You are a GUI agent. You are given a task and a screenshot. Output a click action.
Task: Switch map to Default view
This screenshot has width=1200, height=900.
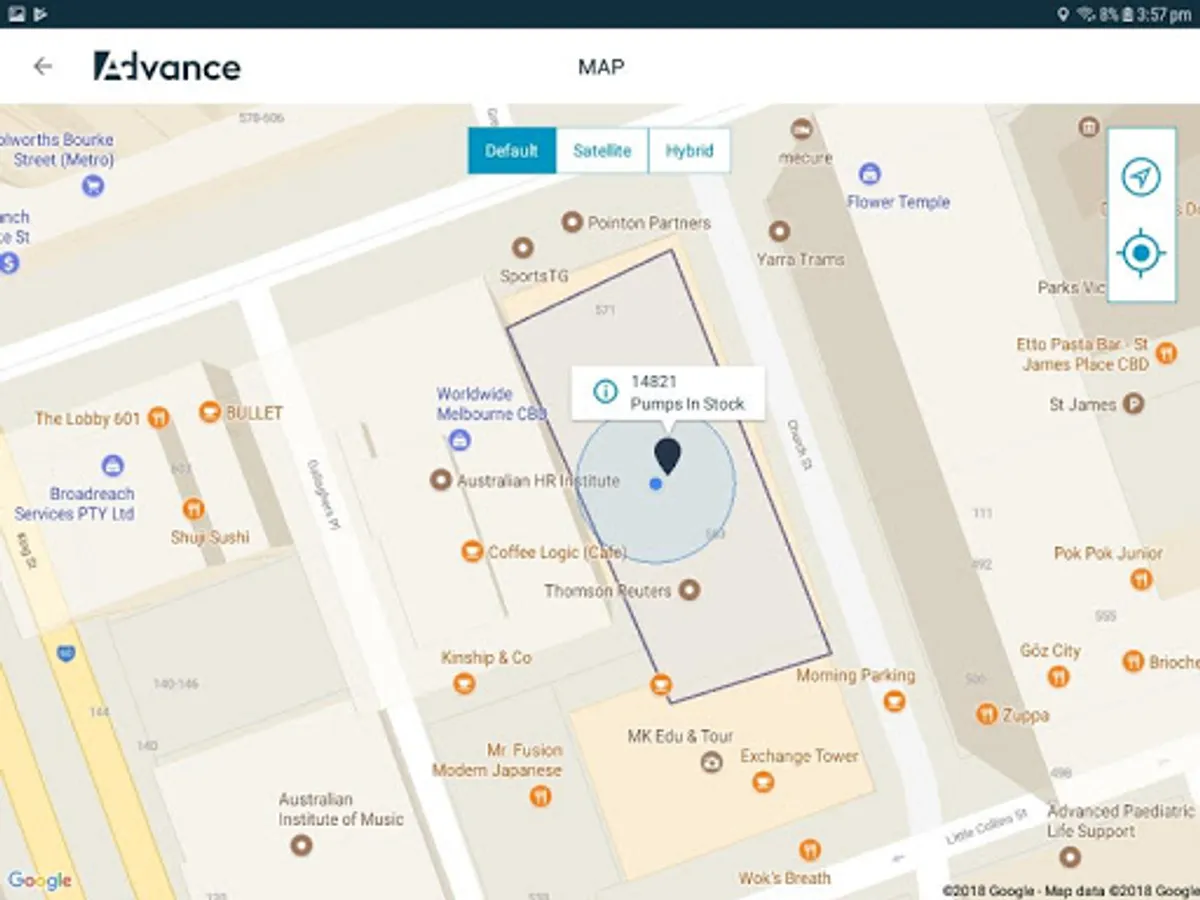click(x=512, y=151)
